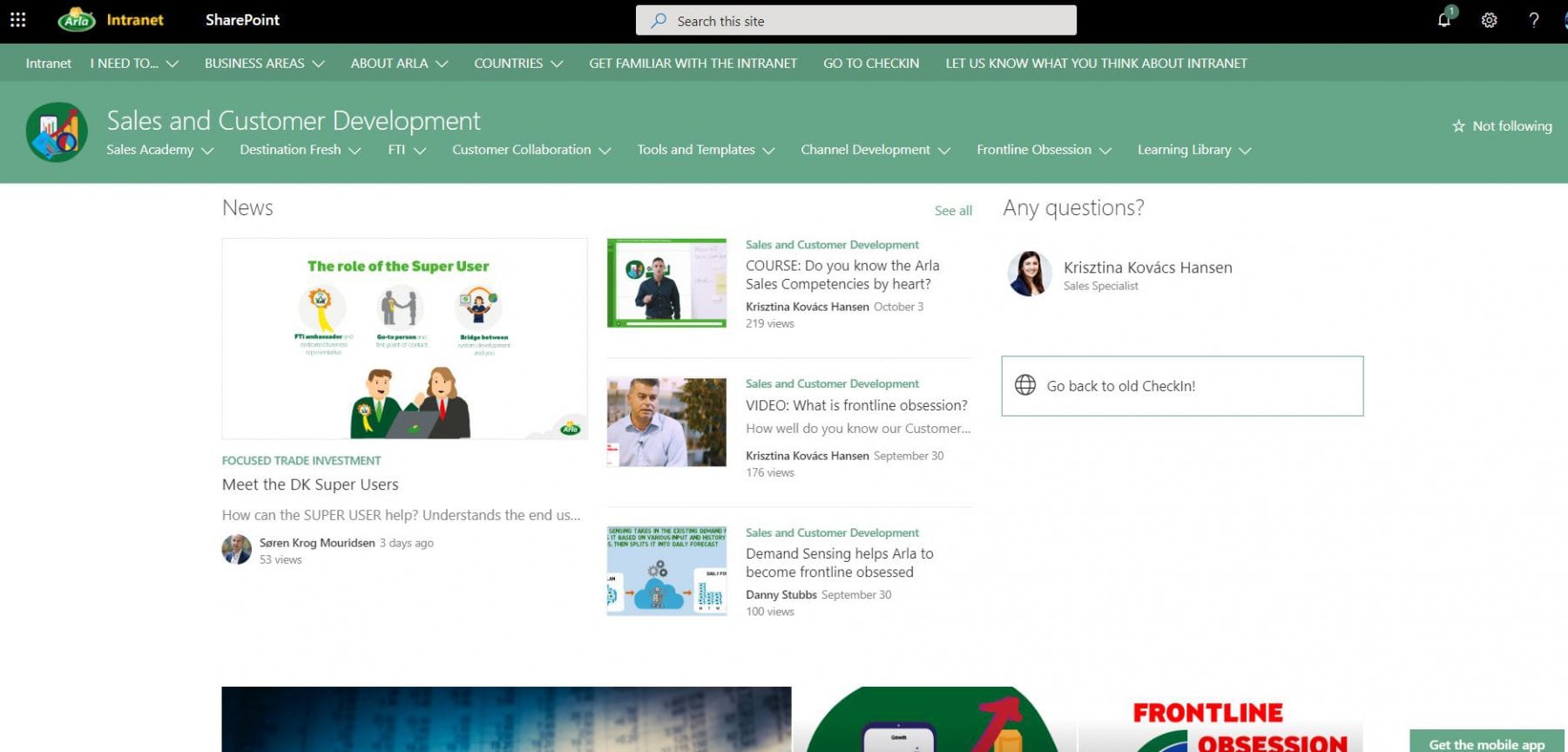Open the Intranet menu item

point(49,64)
